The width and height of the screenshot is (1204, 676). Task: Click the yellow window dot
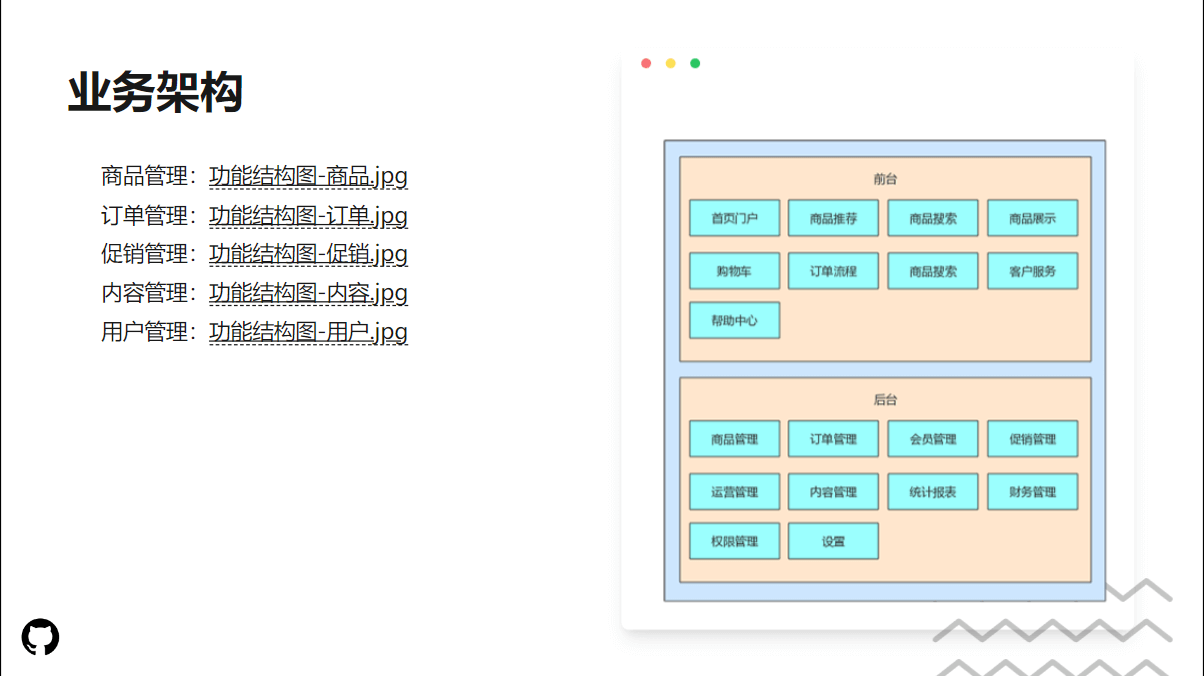pos(671,64)
